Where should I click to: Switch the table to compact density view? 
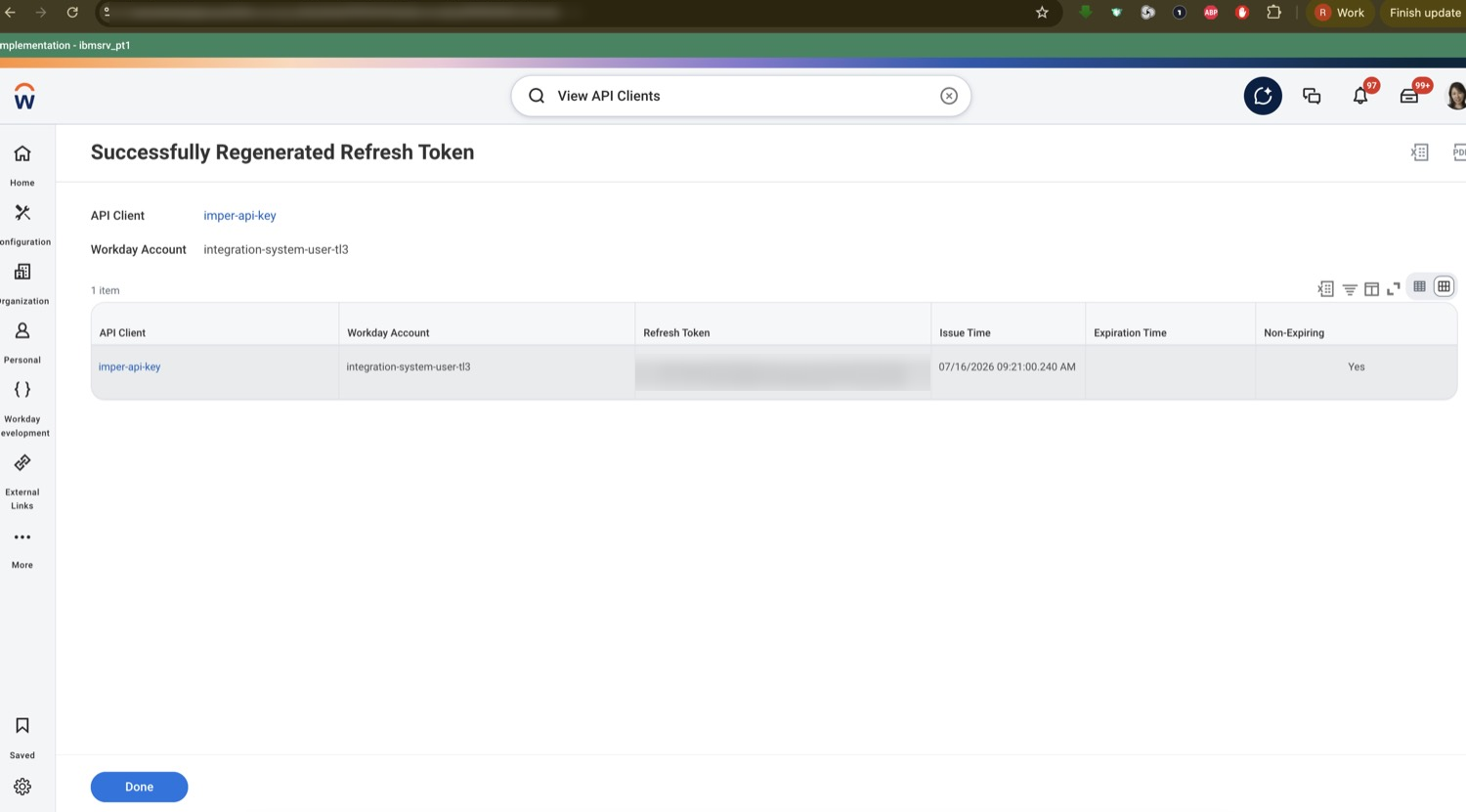1420,286
